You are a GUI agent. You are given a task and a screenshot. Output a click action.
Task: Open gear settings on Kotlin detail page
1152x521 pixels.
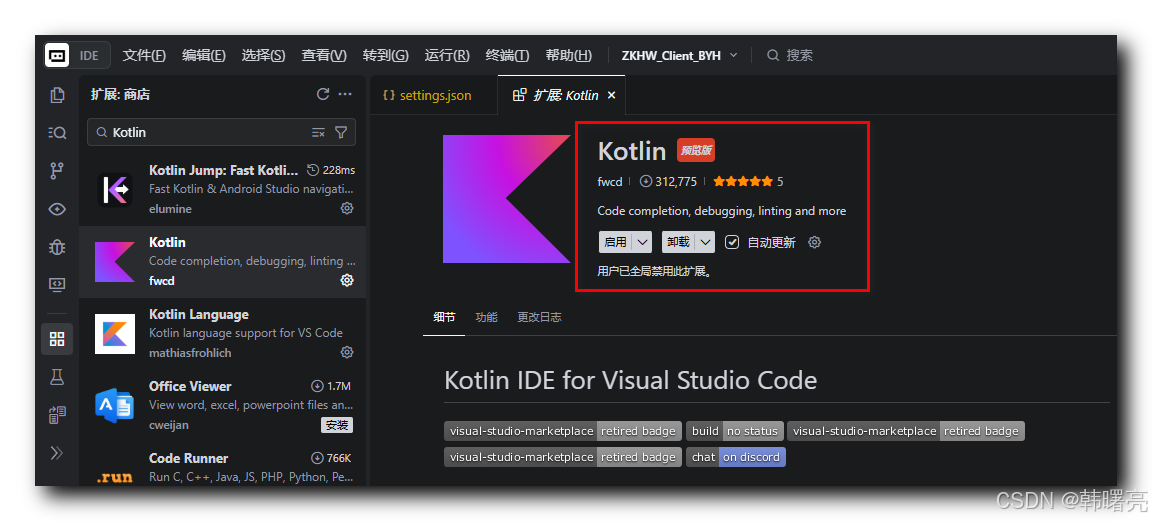(x=814, y=242)
